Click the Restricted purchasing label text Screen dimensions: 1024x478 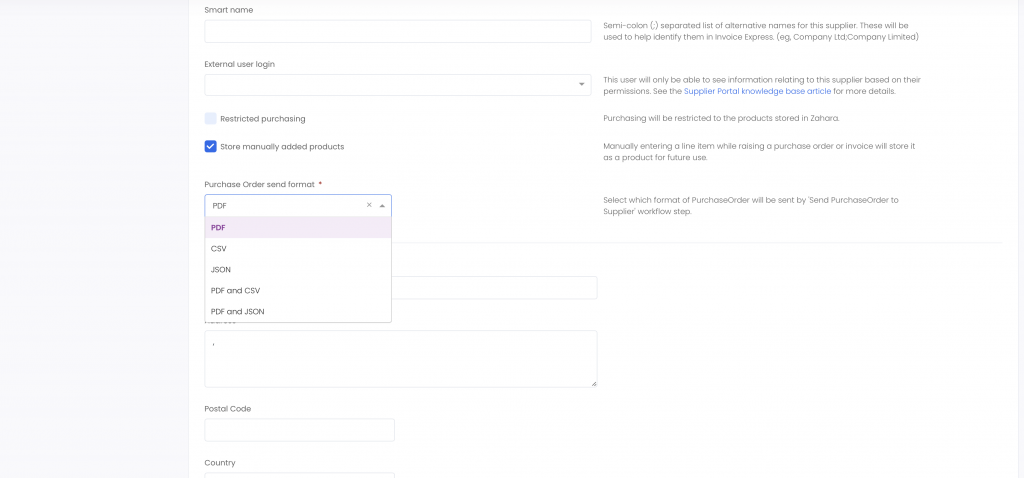click(263, 119)
